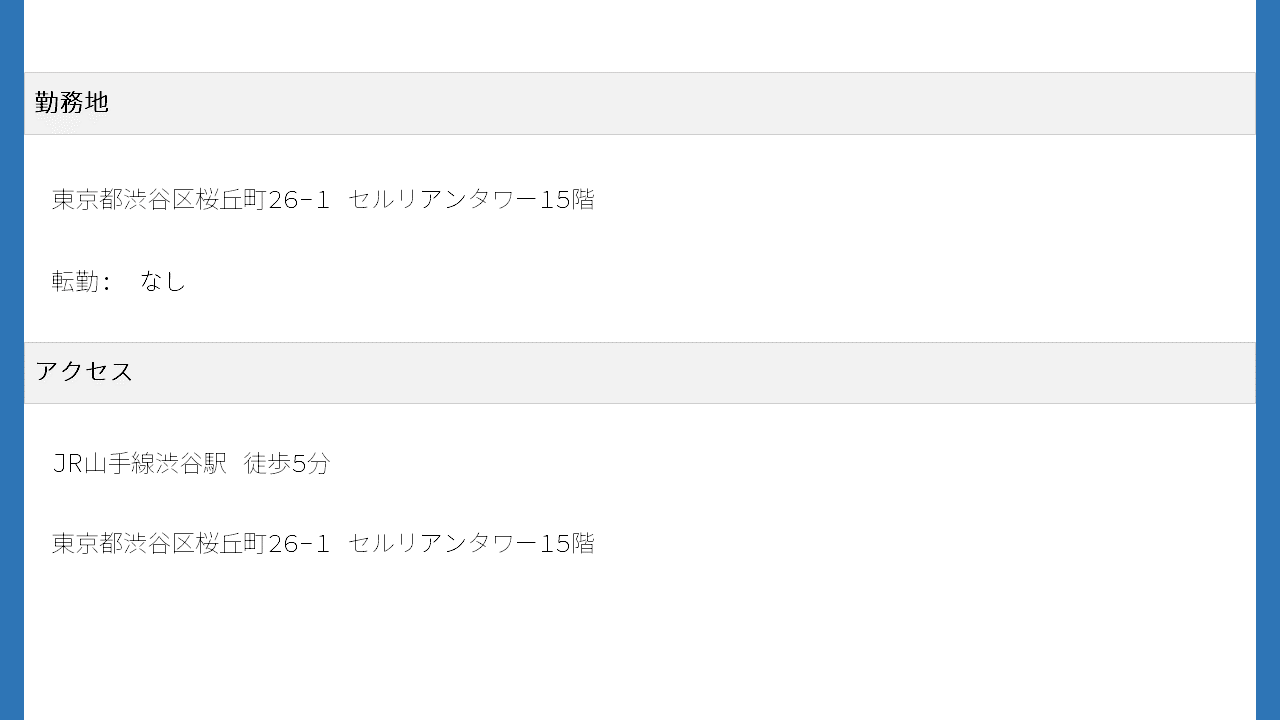Click the 転勤: label
This screenshot has width=1280, height=720.
pos(81,282)
